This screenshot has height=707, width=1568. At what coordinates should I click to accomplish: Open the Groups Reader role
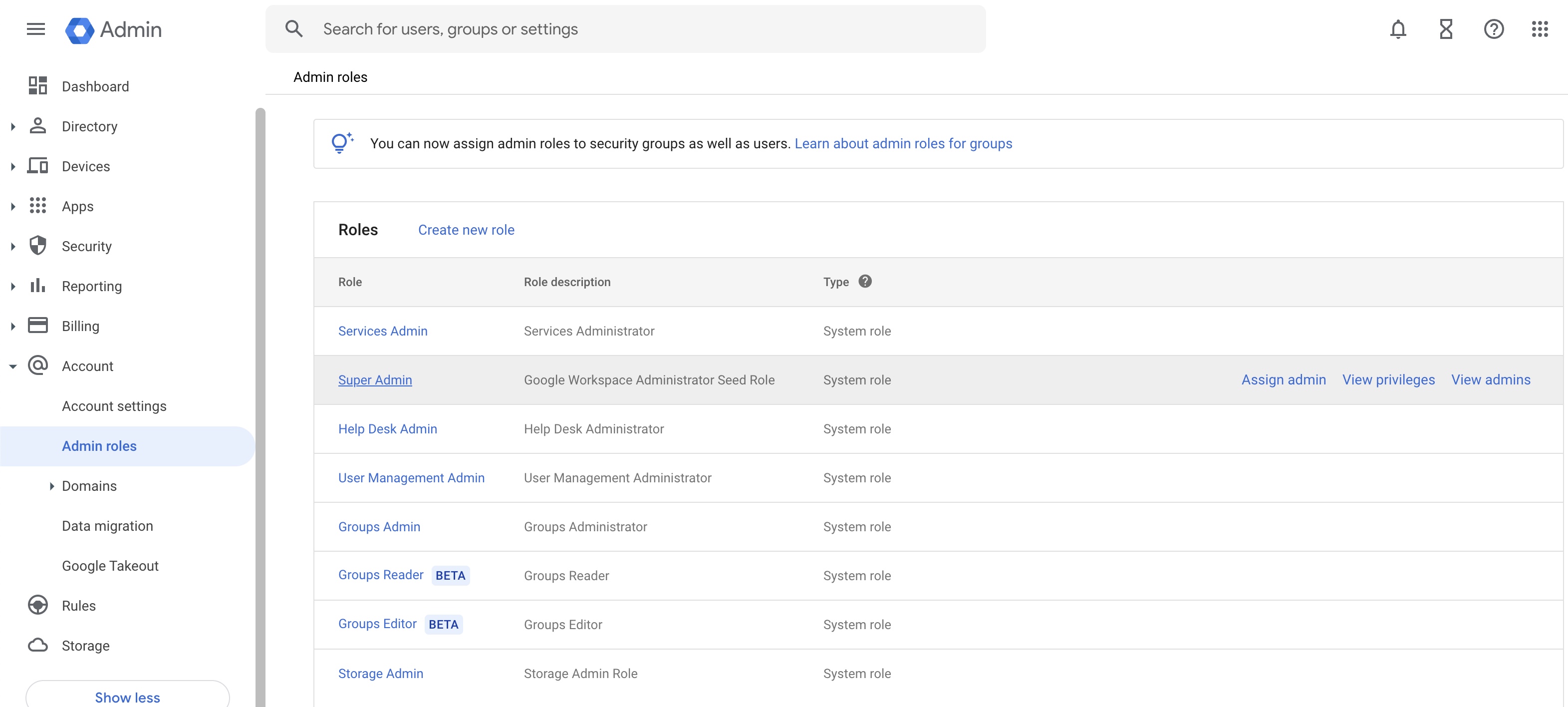pos(380,575)
